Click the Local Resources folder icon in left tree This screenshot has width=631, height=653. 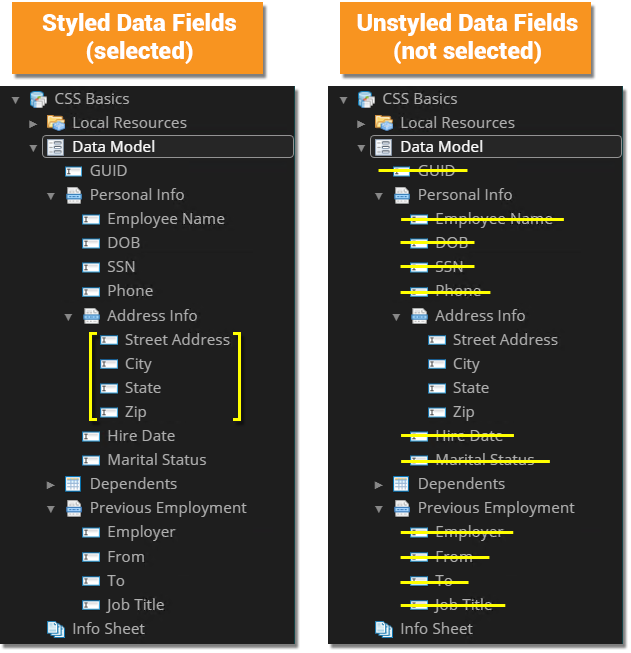[56, 123]
